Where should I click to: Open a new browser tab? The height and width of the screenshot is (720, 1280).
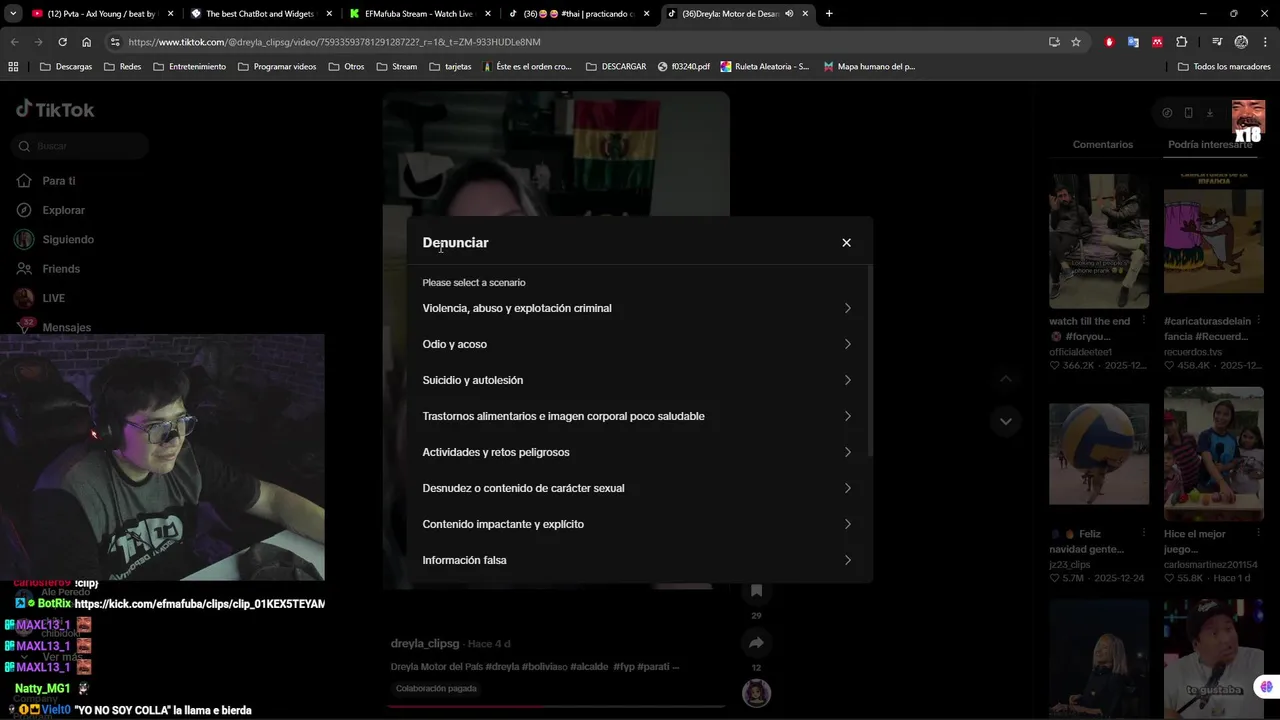(829, 14)
